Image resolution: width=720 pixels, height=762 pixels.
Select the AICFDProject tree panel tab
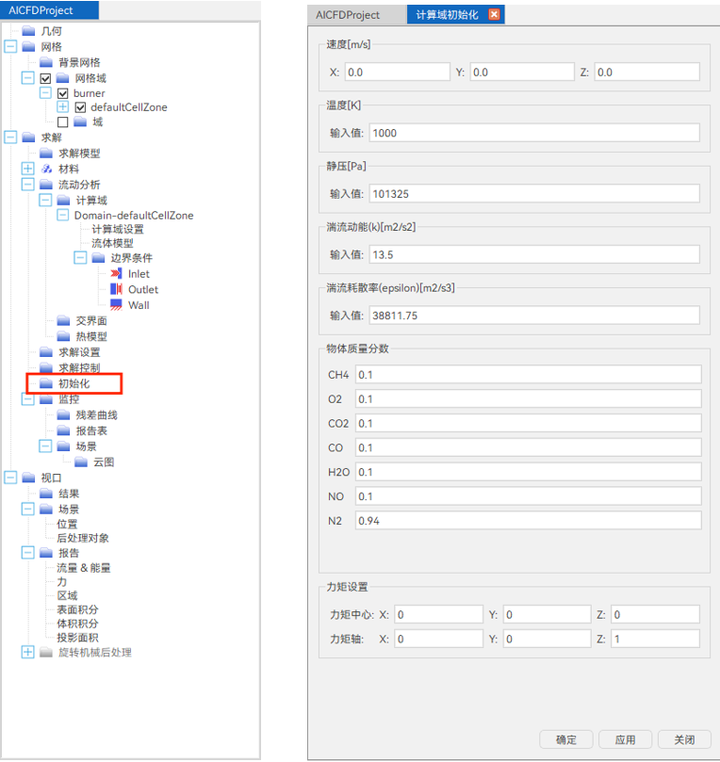pyautogui.click(x=49, y=10)
